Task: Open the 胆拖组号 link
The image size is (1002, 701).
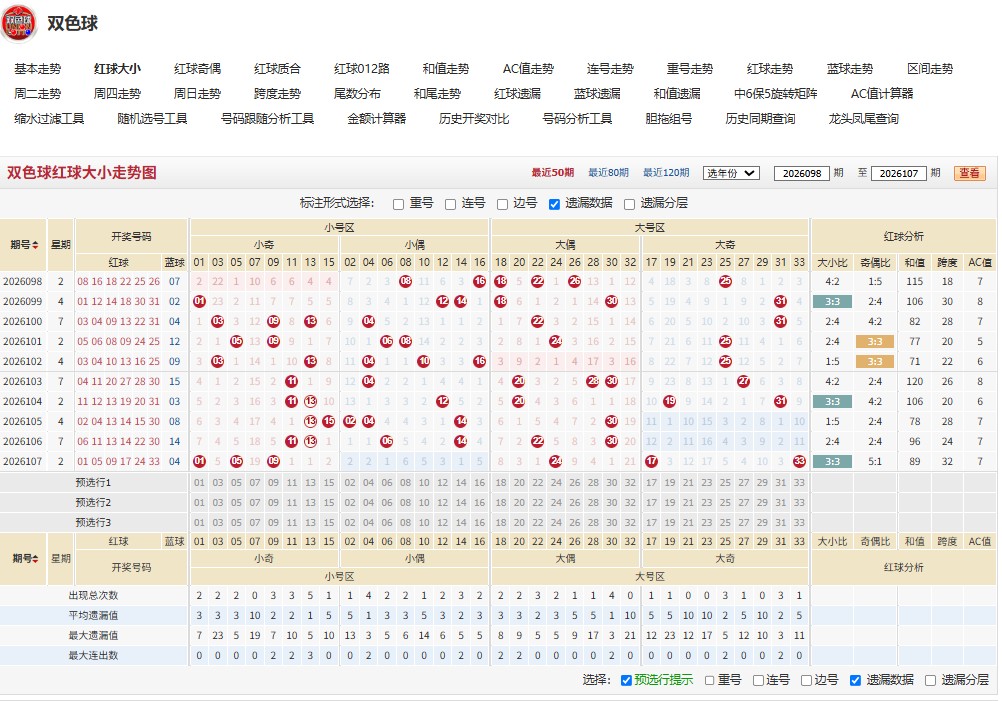Action: pyautogui.click(x=668, y=119)
